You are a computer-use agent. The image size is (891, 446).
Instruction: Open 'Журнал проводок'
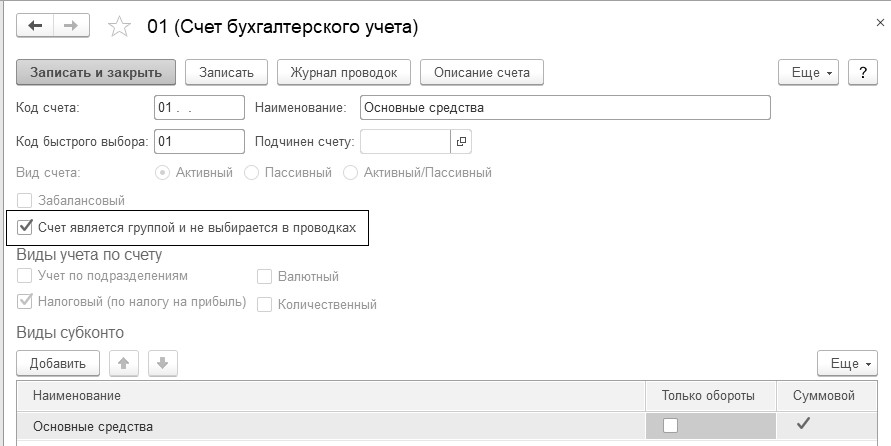[343, 72]
